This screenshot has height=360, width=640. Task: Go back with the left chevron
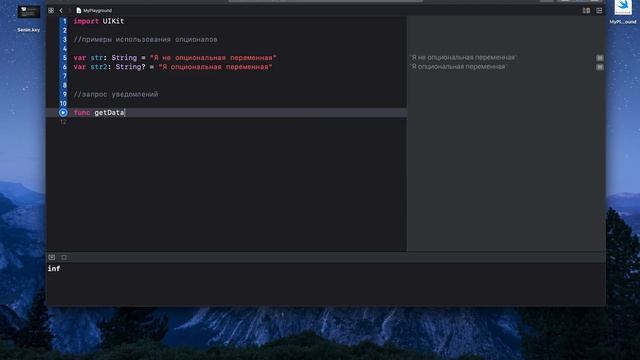61,11
